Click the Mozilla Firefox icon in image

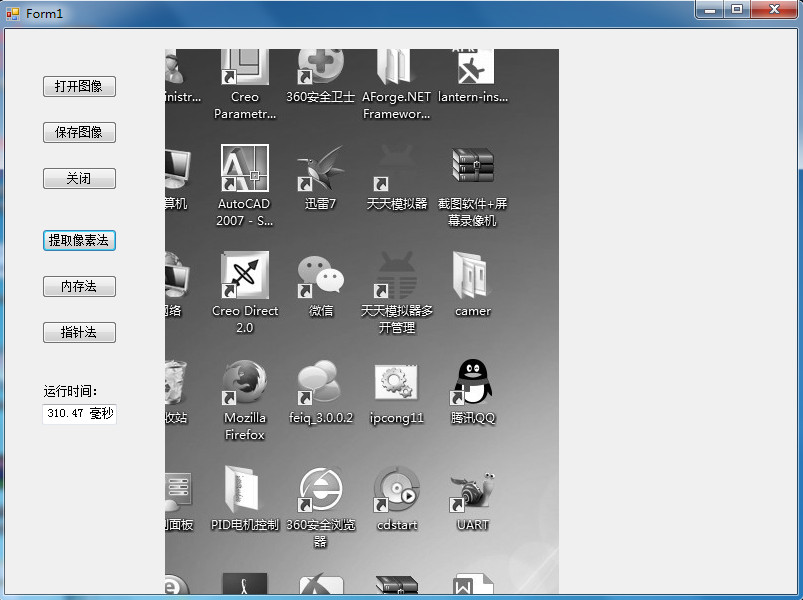coord(244,382)
